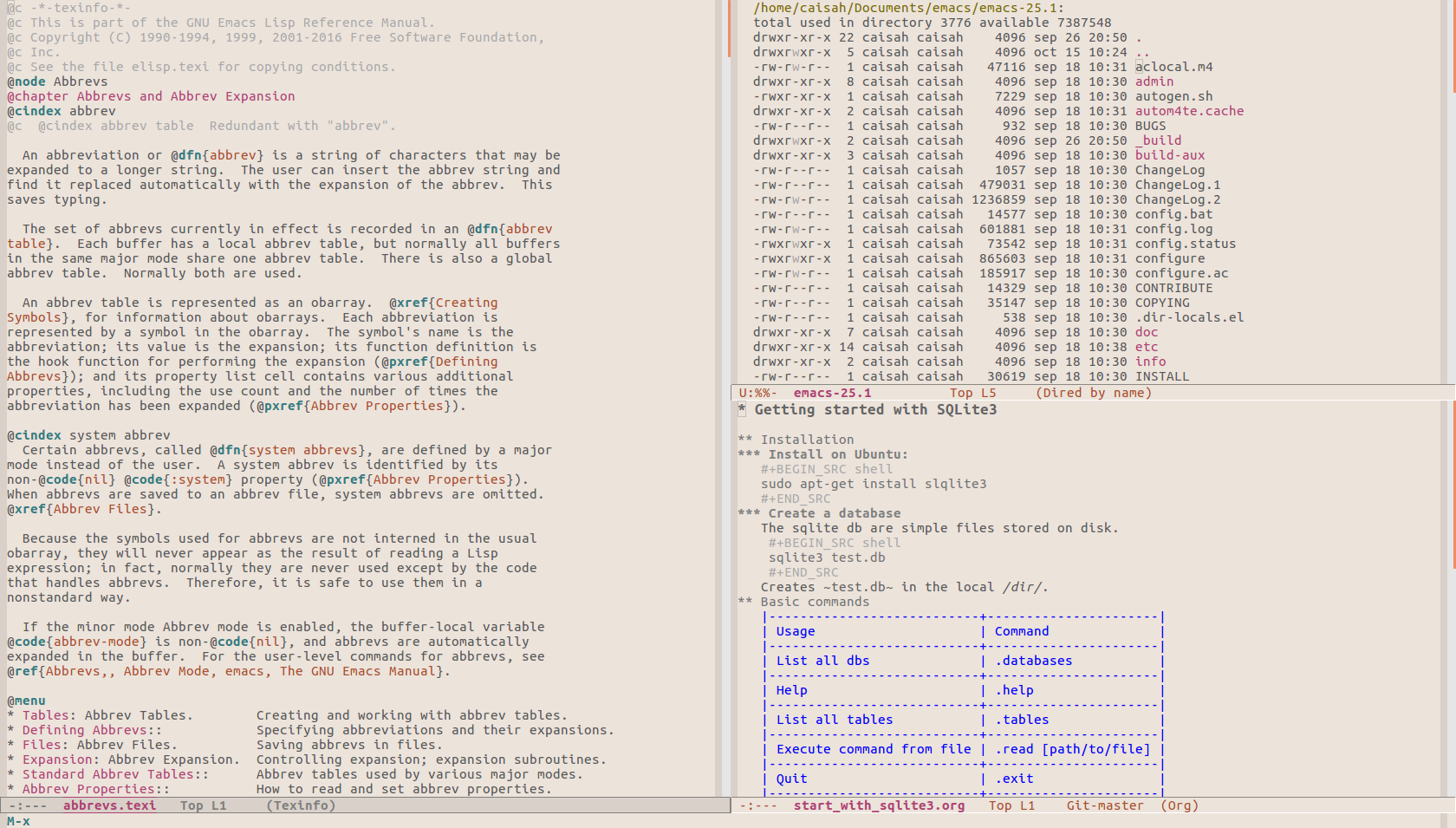This screenshot has width=1456, height=828.
Task: Open the _build directory entry
Action: coord(1159,140)
